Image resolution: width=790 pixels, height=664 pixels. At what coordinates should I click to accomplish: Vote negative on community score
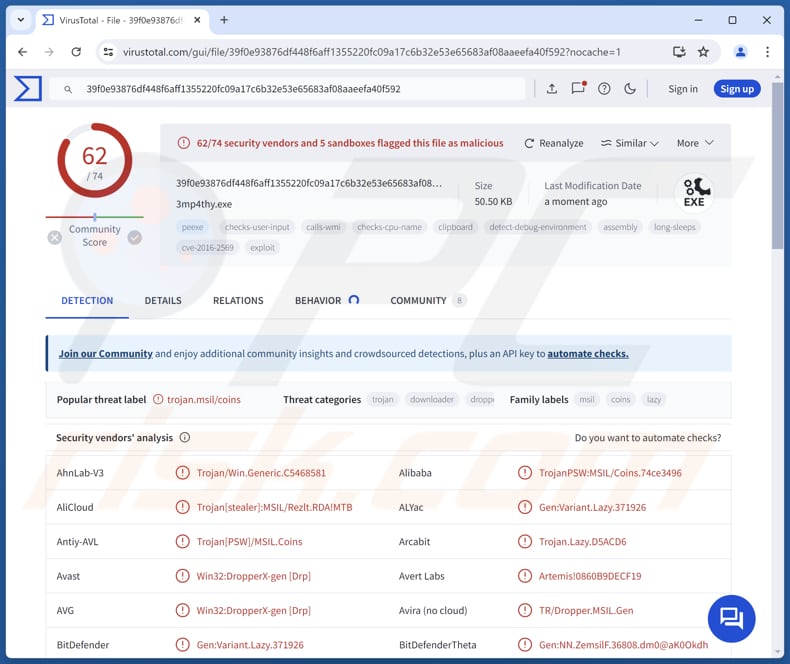tap(55, 237)
